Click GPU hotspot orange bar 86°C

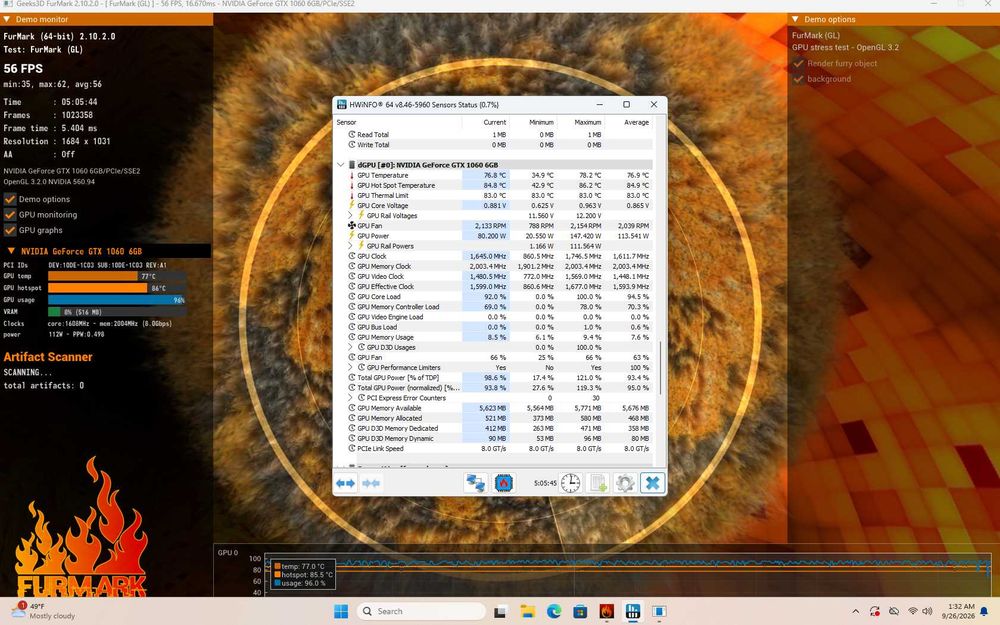coord(98,288)
